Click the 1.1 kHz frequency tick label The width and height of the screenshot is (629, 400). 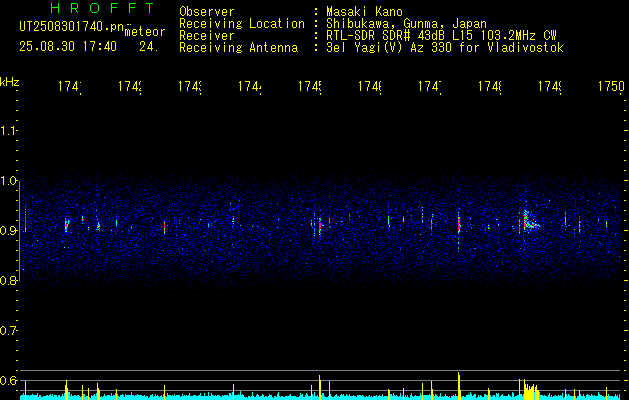click(8, 131)
